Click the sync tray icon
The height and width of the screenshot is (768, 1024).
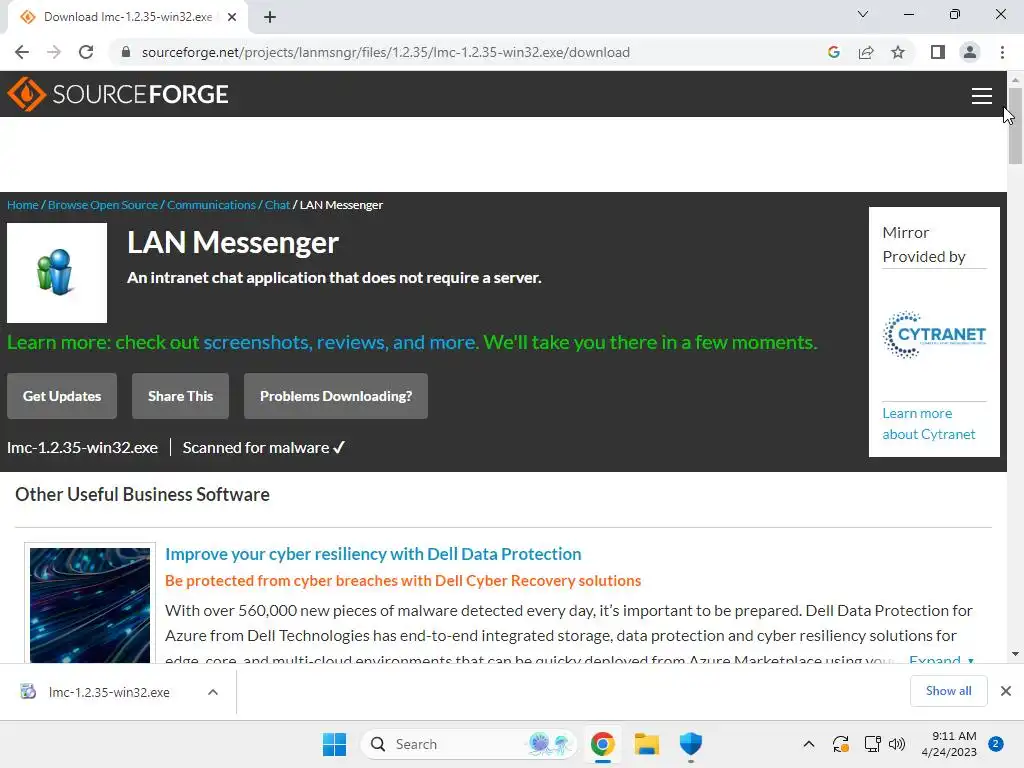(840, 744)
